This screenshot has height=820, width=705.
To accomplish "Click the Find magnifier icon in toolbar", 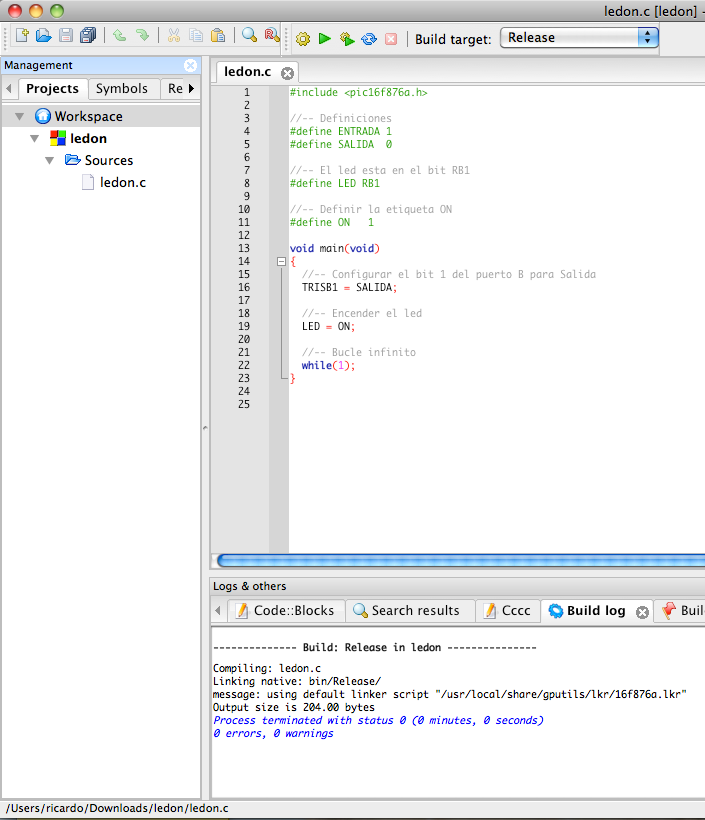I will point(249,37).
